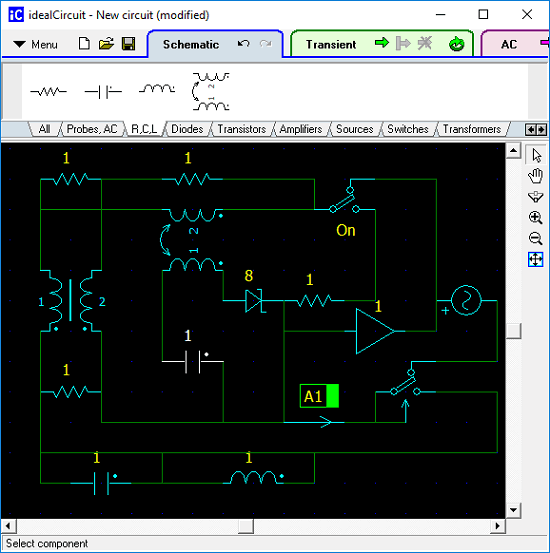Save the circuit with floppy icon
Image resolution: width=550 pixels, height=553 pixels.
click(x=128, y=44)
